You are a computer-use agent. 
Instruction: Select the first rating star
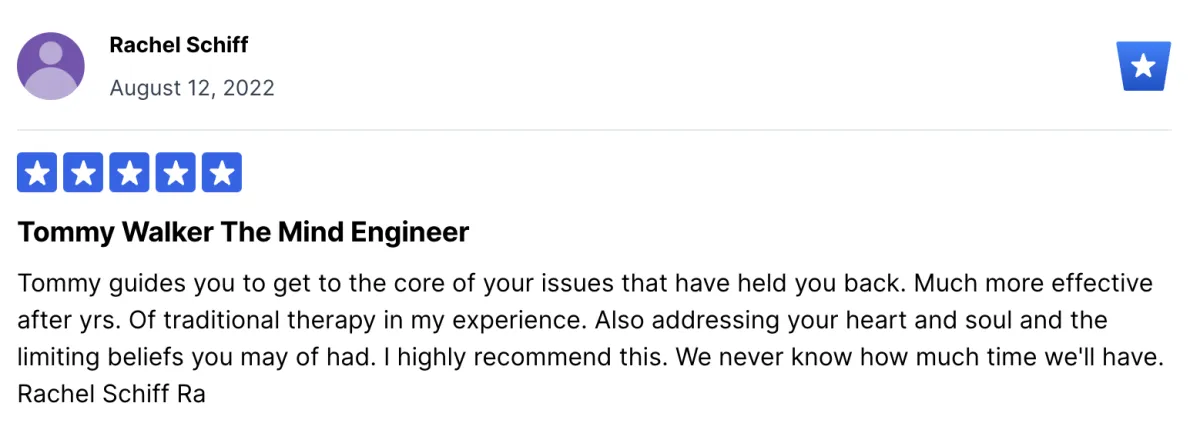tap(38, 173)
